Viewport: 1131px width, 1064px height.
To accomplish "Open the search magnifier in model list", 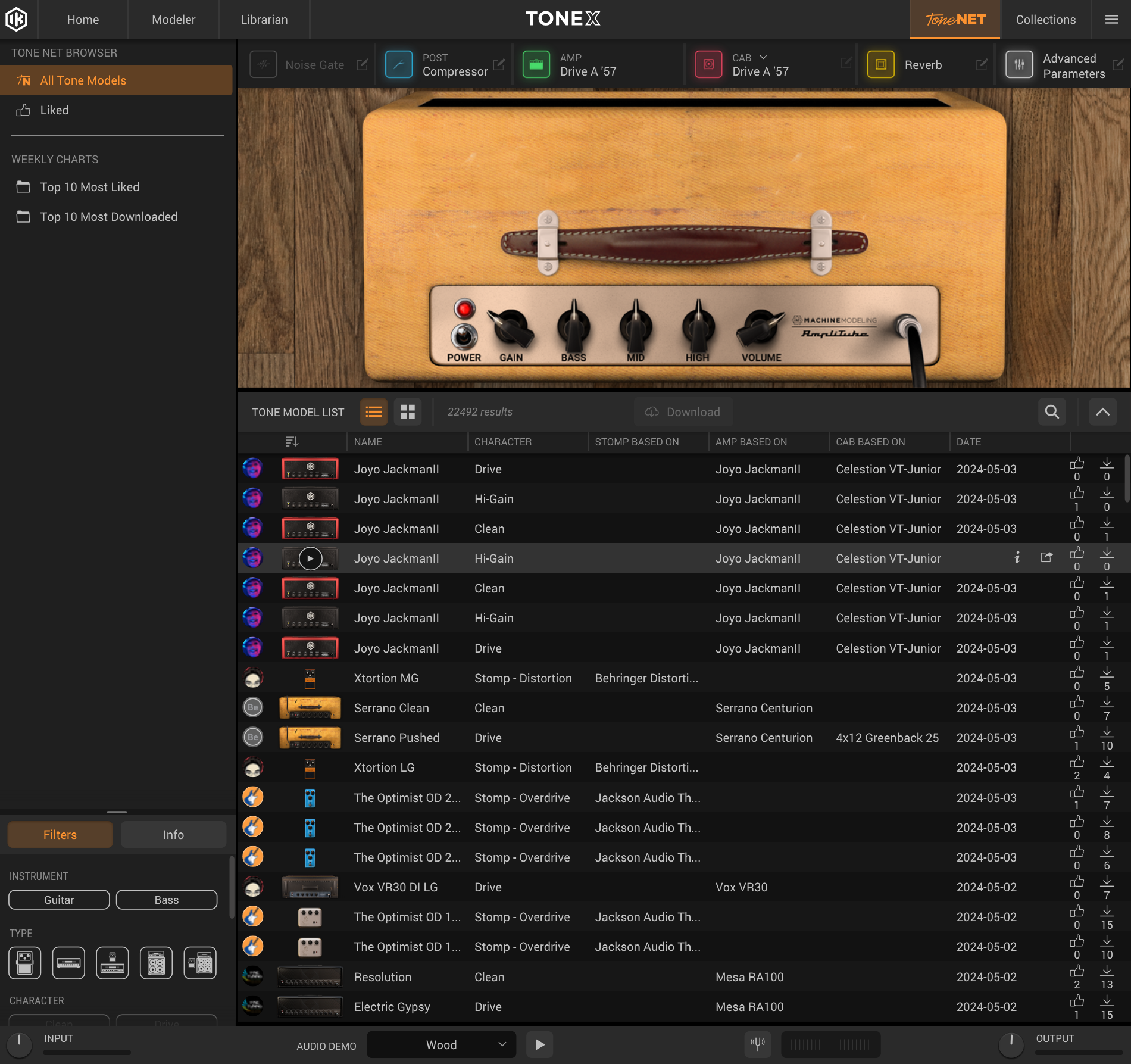I will click(1051, 411).
